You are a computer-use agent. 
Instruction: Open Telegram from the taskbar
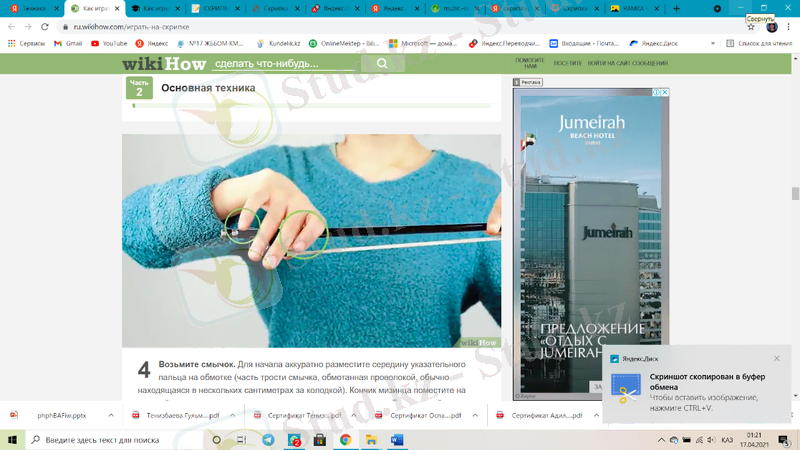[268, 440]
